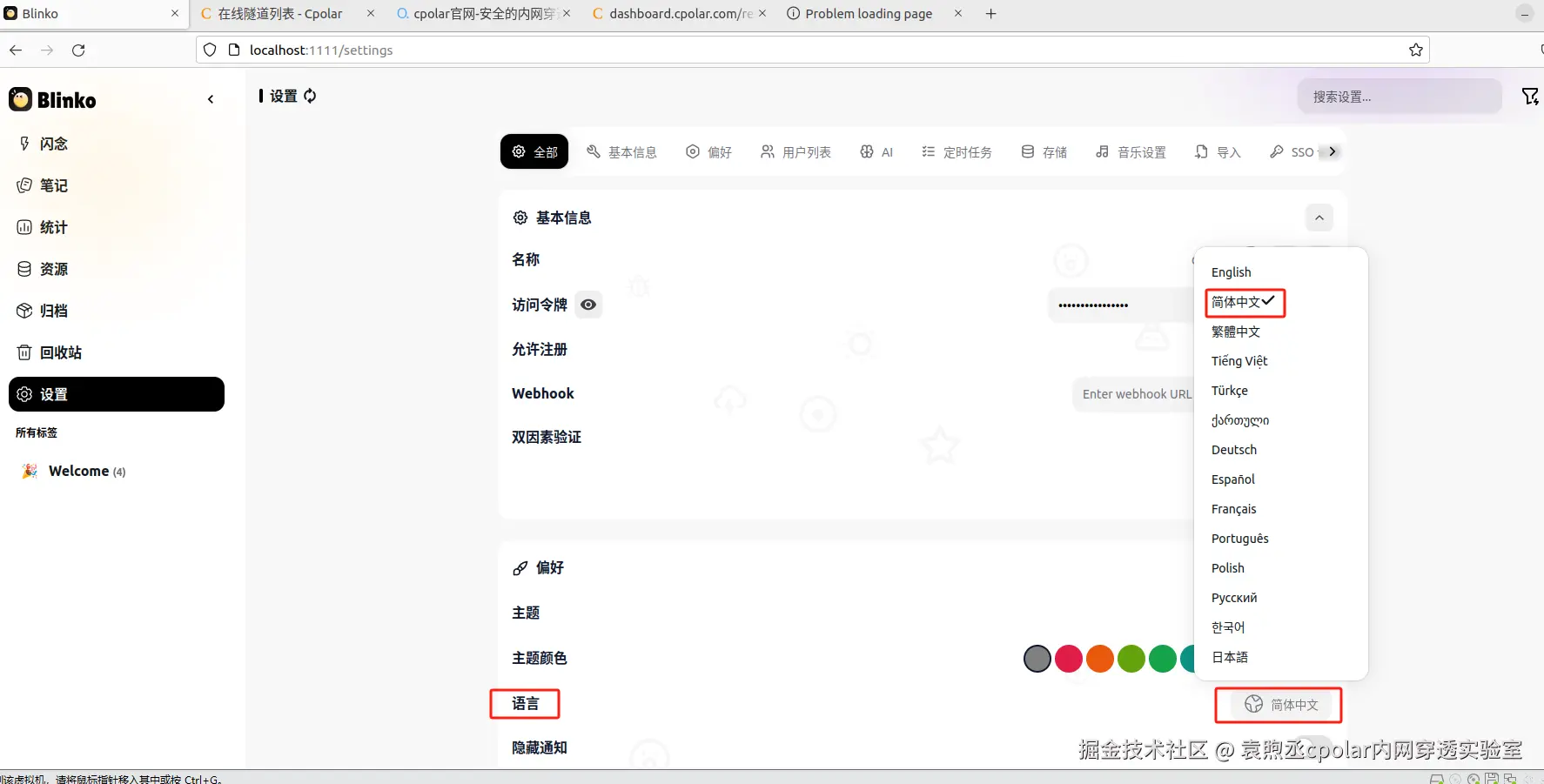The width and height of the screenshot is (1544, 784).
Task: Focus the 搜索设置 search field
Action: click(1400, 97)
